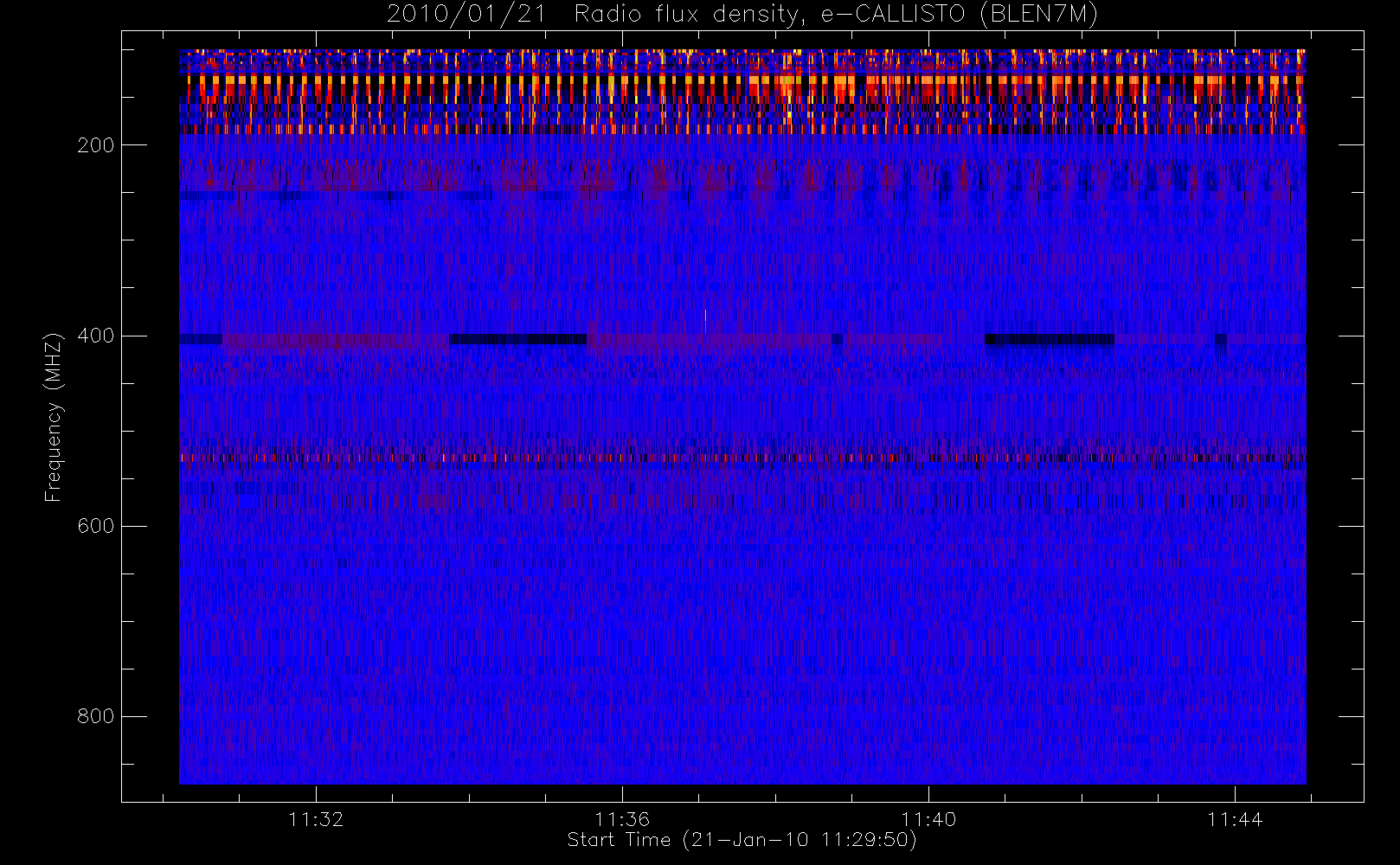Click the 'Start Time (21-Jan-10 11:29:50)' axis label
Image resolution: width=1400 pixels, height=865 pixels.
tap(742, 840)
